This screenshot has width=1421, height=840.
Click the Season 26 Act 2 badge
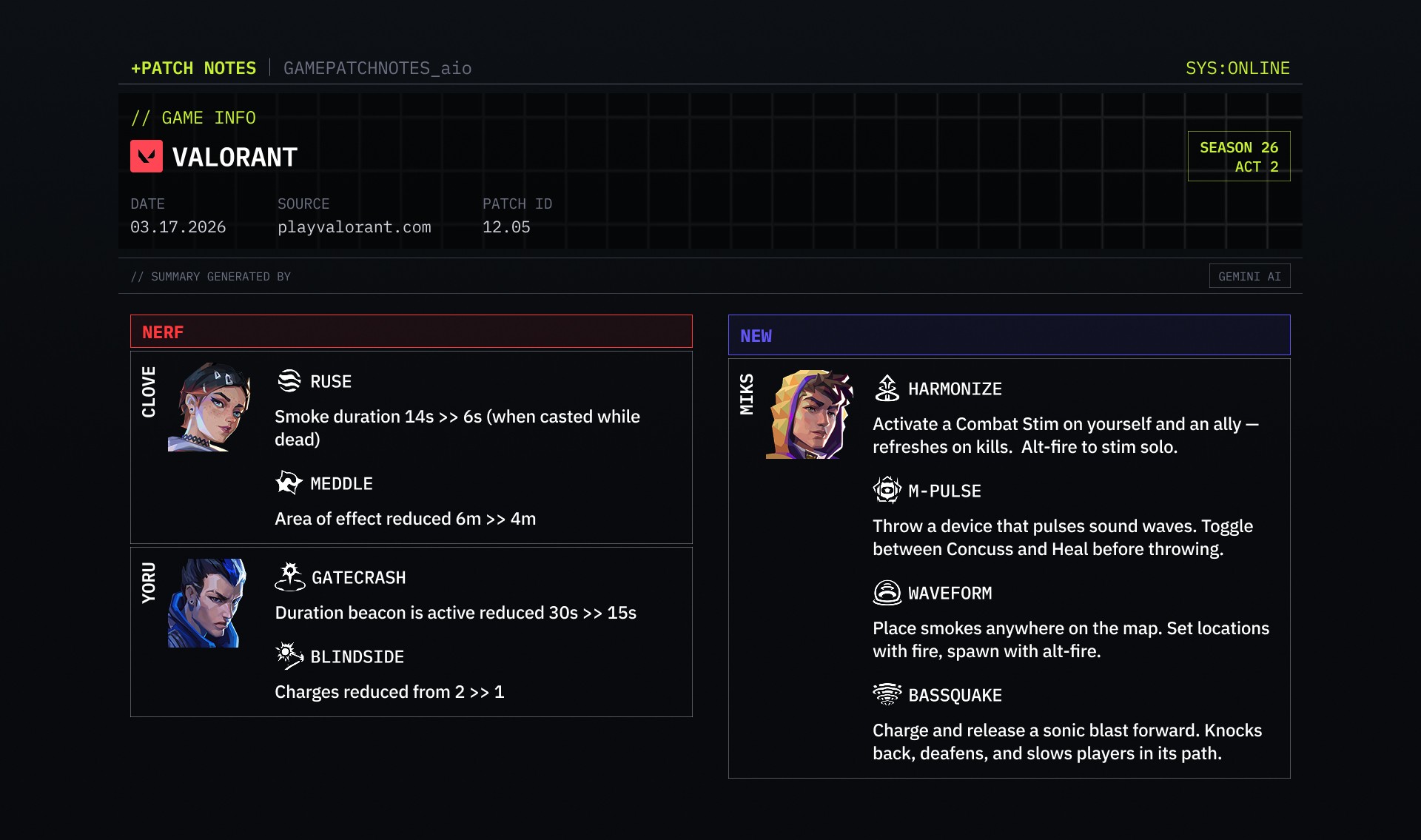pos(1238,156)
